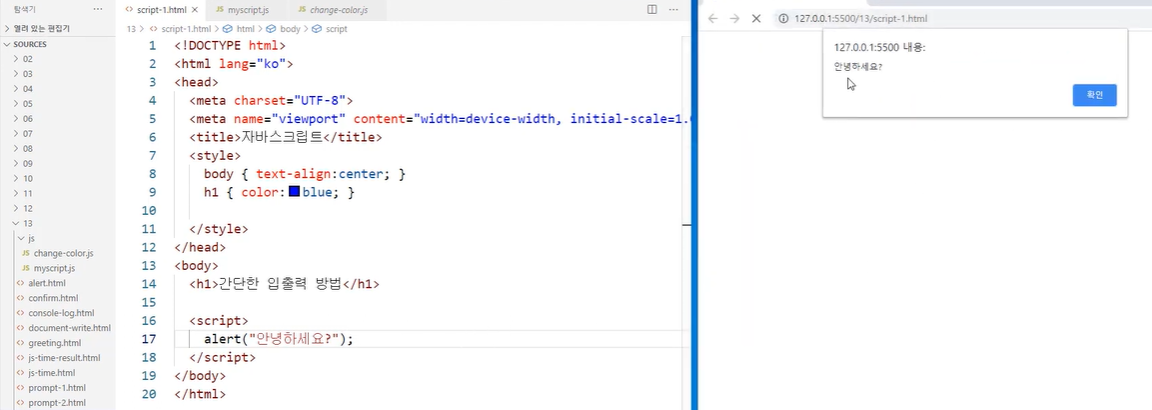Expand folder 07 in the tree

pos(57,134)
